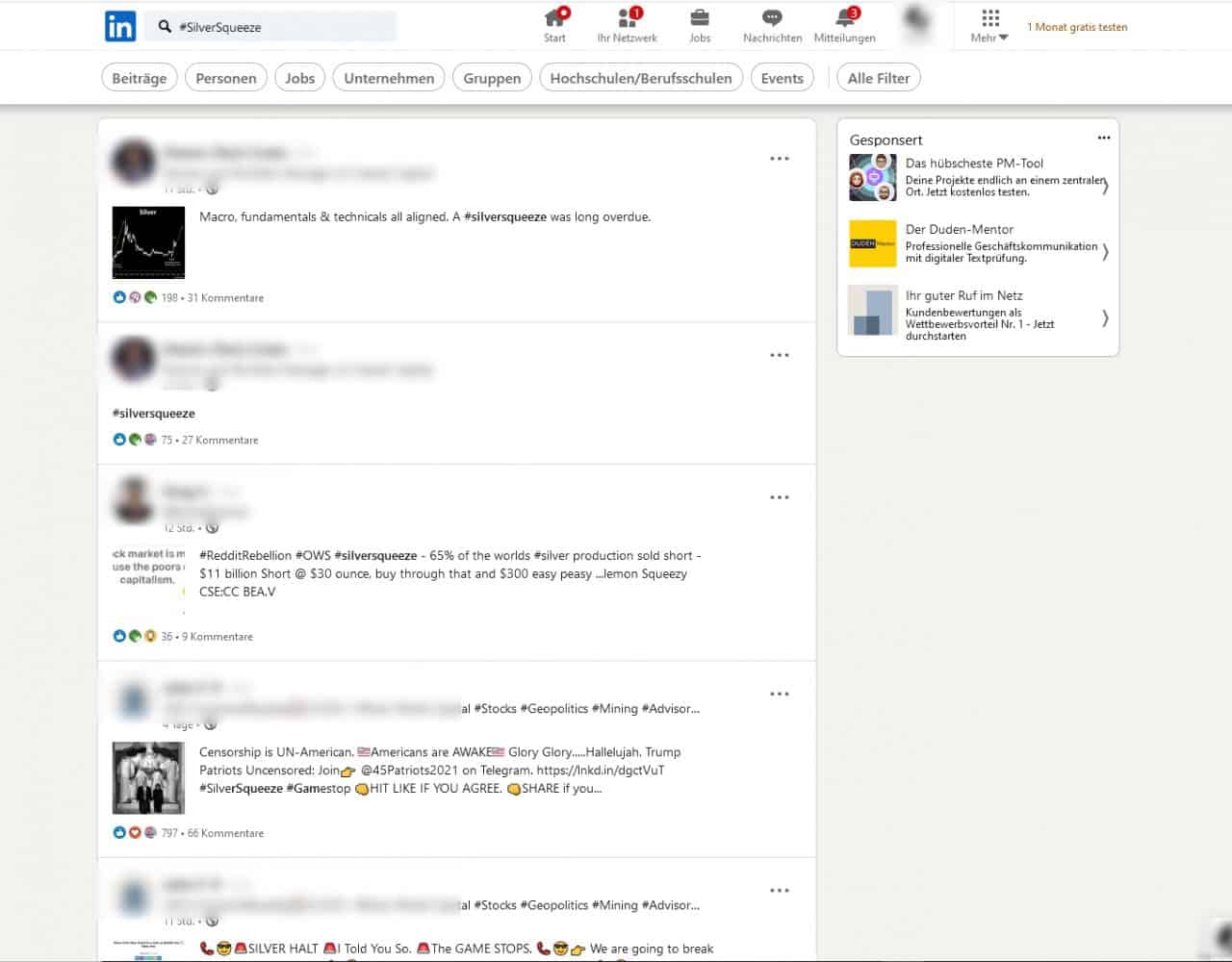The height and width of the screenshot is (962, 1232).
Task: Expand the Mehr apps dropdown
Action: tap(989, 26)
